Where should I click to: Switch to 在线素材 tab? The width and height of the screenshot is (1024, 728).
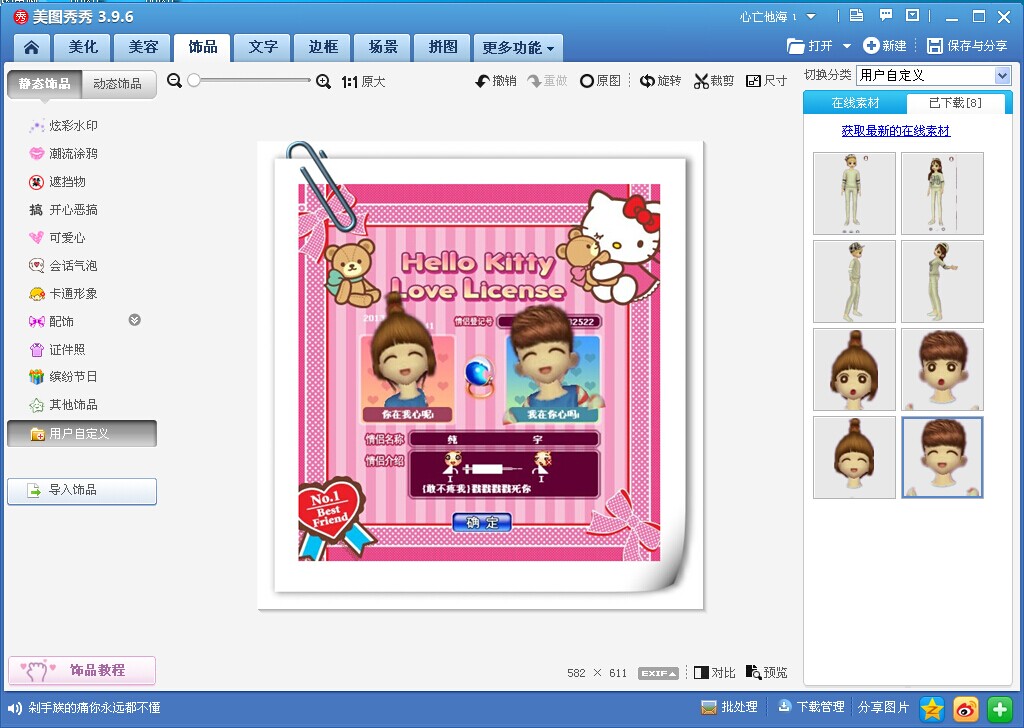pos(855,103)
